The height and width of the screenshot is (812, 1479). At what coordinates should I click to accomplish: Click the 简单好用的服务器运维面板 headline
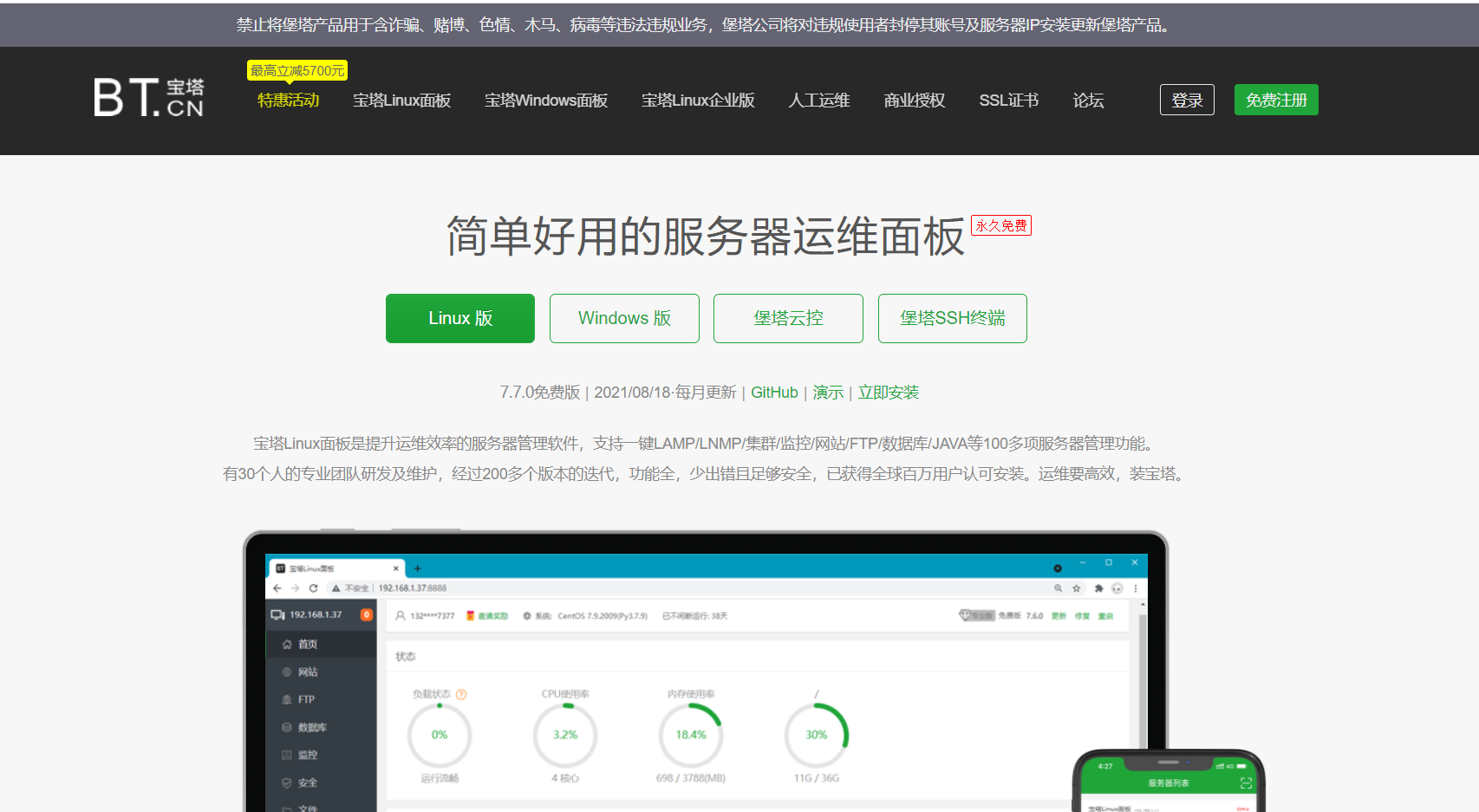pyautogui.click(x=706, y=237)
